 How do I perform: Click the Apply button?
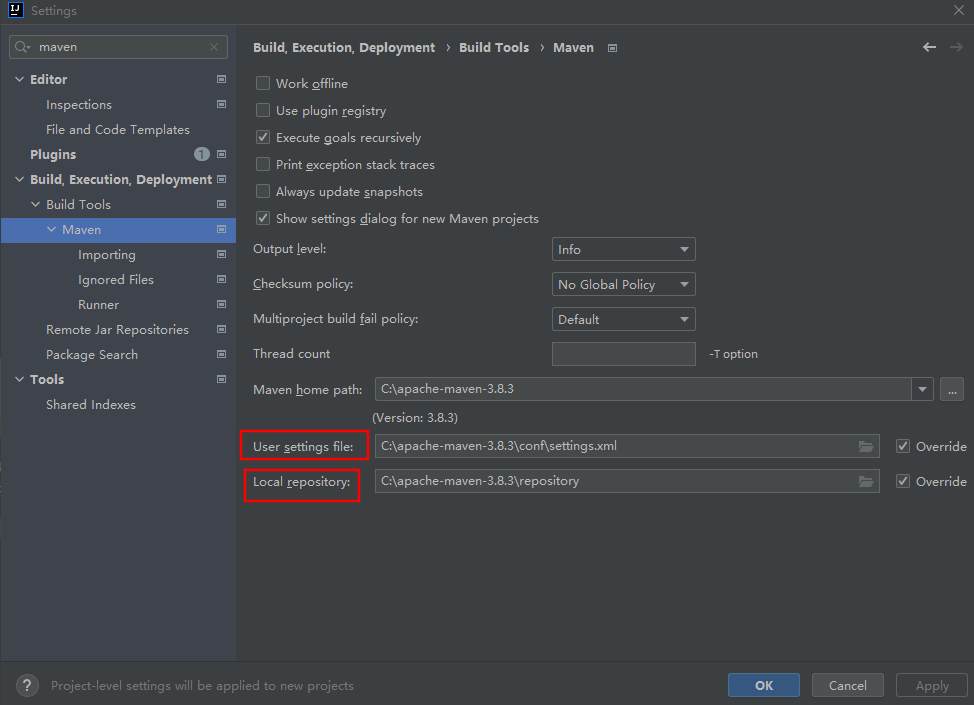[x=932, y=685]
